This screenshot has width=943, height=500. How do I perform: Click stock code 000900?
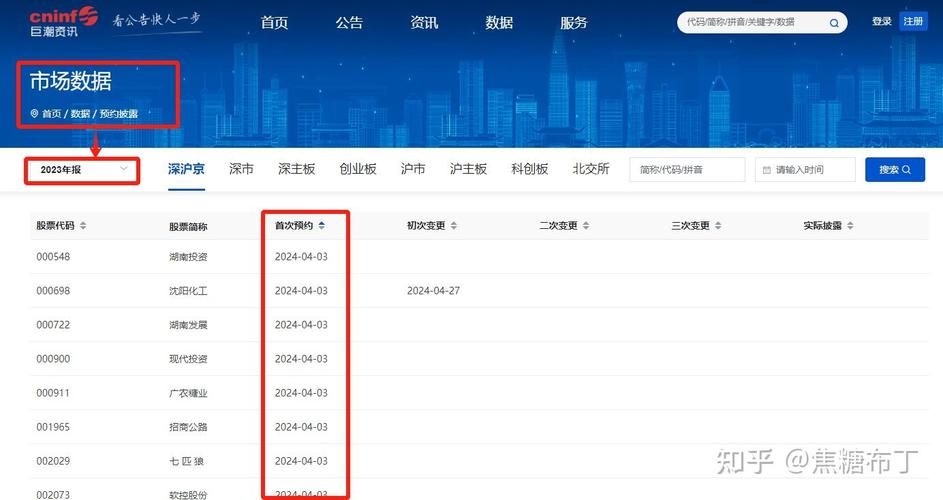[x=53, y=359]
